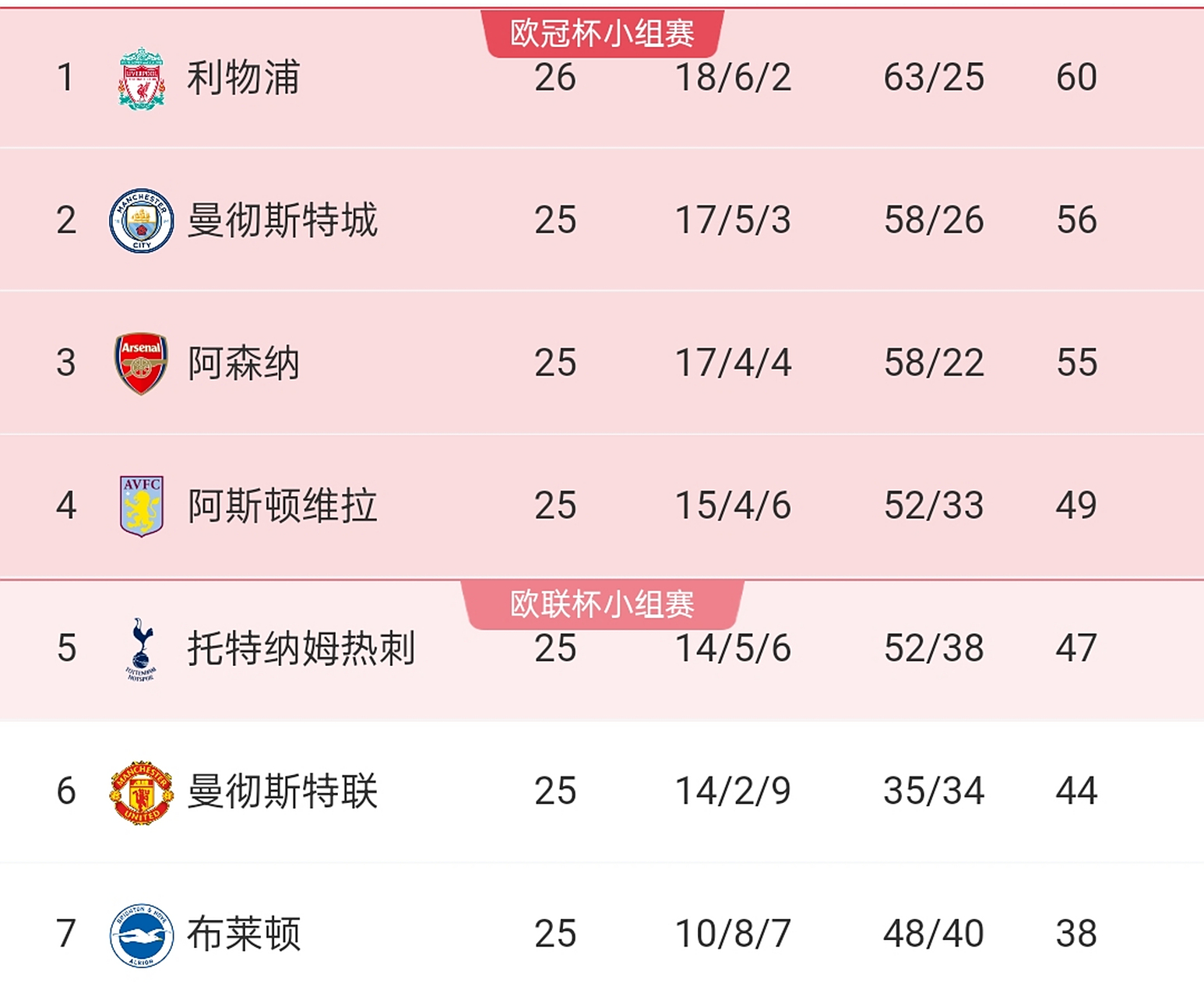Click the Liverpool club crest
1204x997 pixels.
coord(142,79)
